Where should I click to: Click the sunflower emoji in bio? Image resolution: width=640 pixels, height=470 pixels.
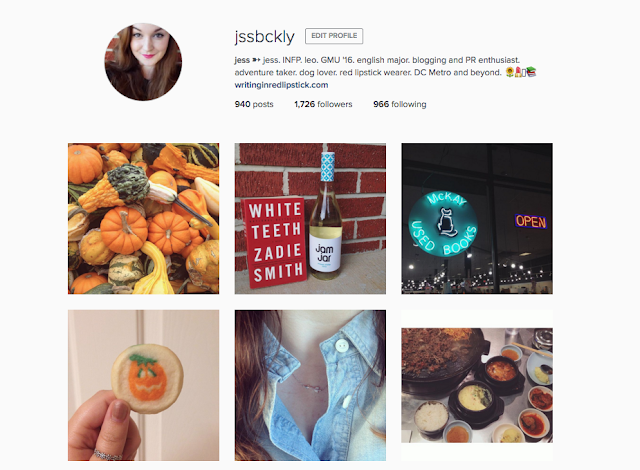pyautogui.click(x=510, y=72)
